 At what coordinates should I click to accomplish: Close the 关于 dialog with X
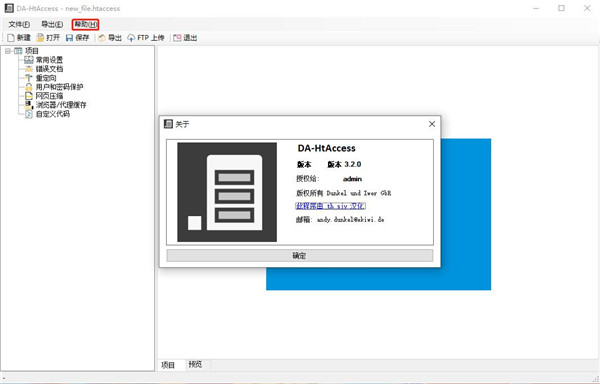432,124
